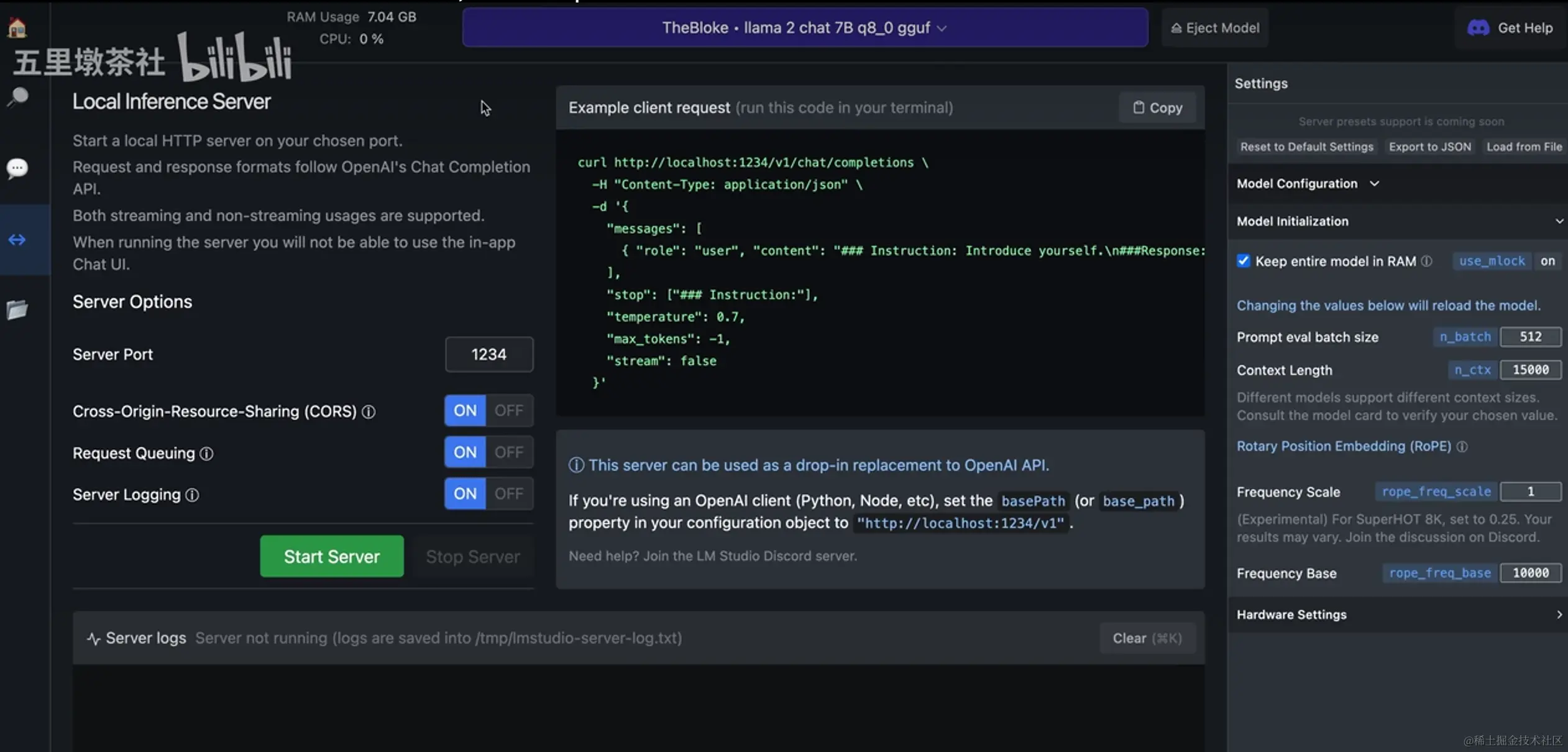Image resolution: width=1568 pixels, height=752 pixels.
Task: Click the CORS info icon
Action: coord(369,411)
